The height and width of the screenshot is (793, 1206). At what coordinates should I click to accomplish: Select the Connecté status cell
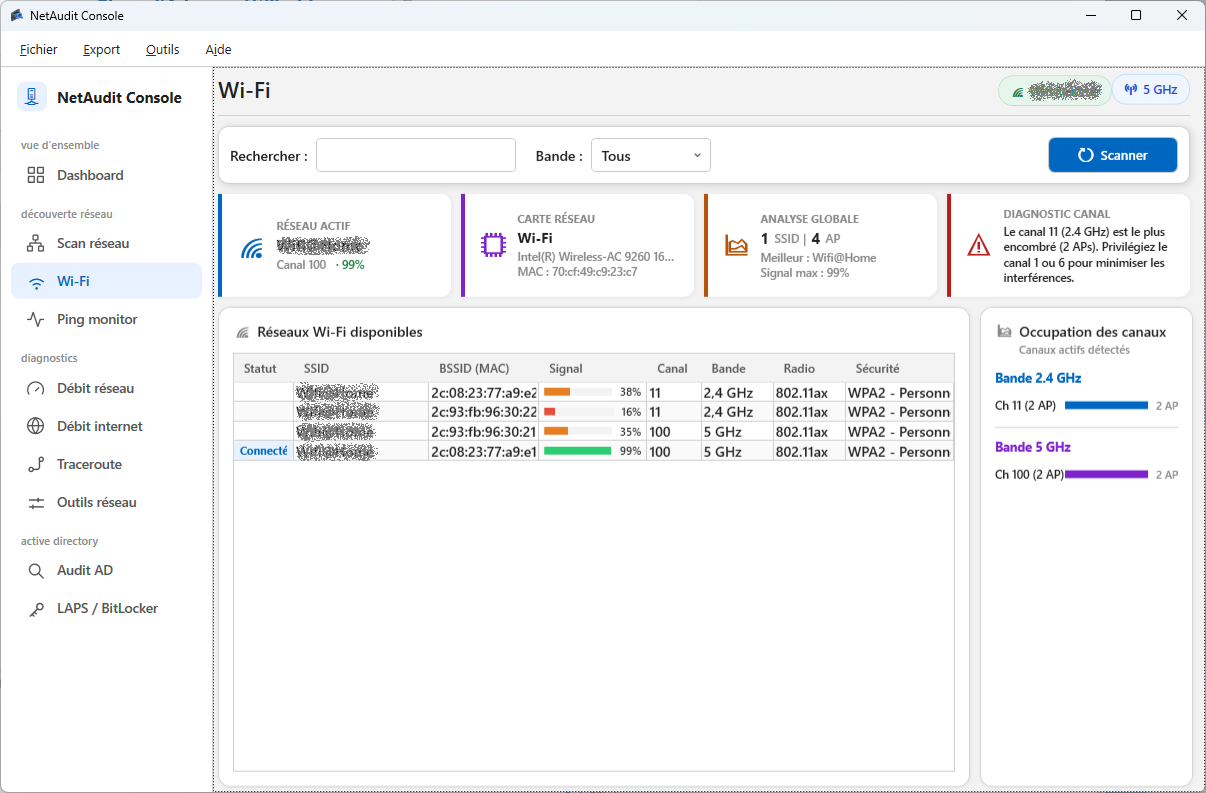[264, 451]
